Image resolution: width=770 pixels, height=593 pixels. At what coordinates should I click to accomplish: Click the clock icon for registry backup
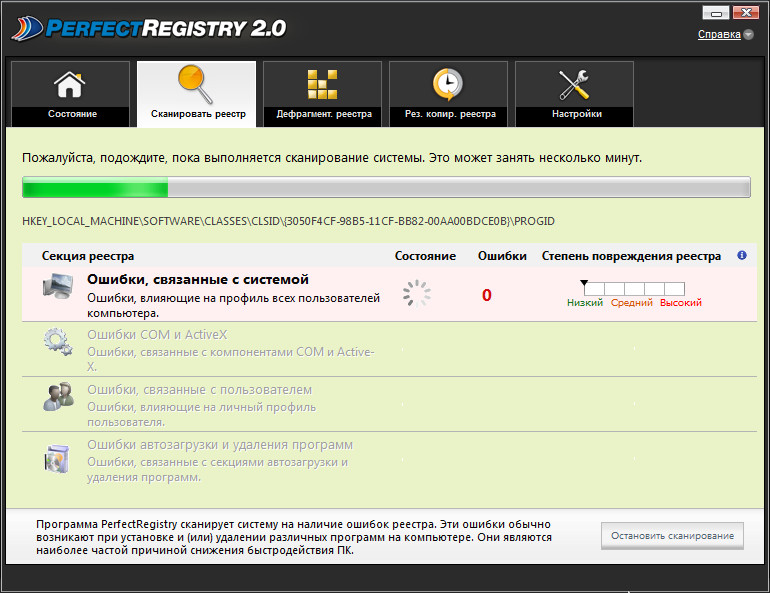447,84
